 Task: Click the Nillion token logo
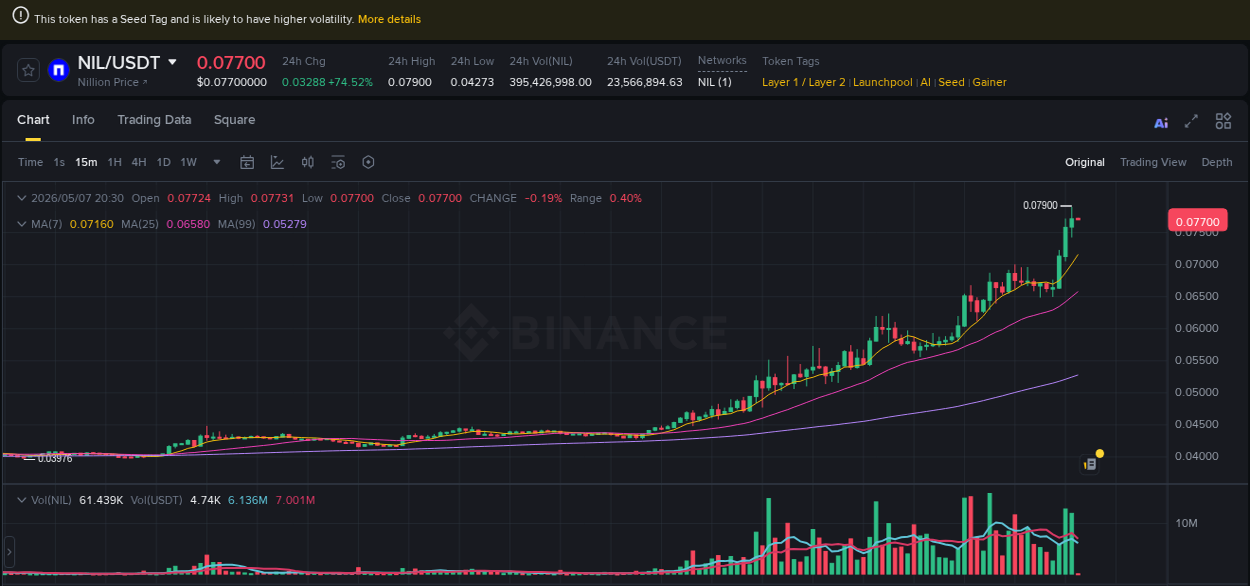(58, 70)
